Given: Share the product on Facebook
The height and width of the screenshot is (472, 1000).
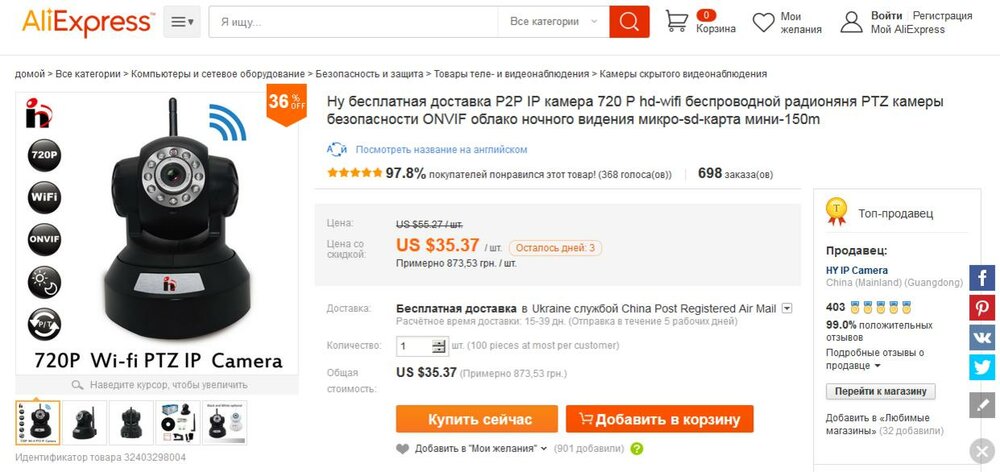Looking at the screenshot, I should click(982, 278).
